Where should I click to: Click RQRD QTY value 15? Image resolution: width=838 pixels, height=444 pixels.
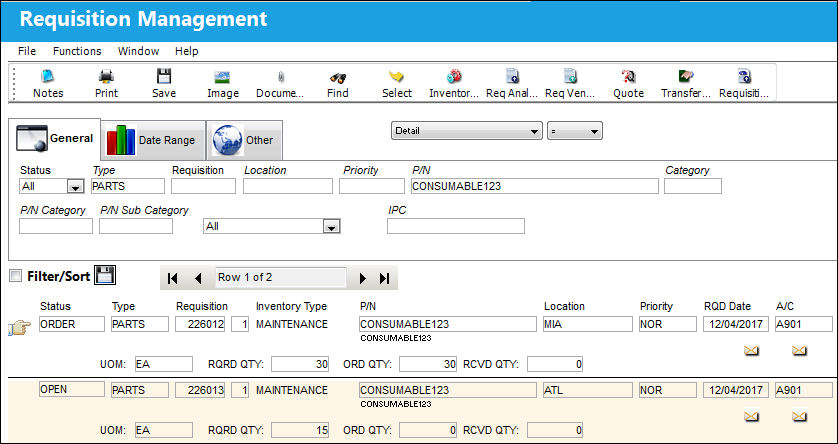click(300, 430)
